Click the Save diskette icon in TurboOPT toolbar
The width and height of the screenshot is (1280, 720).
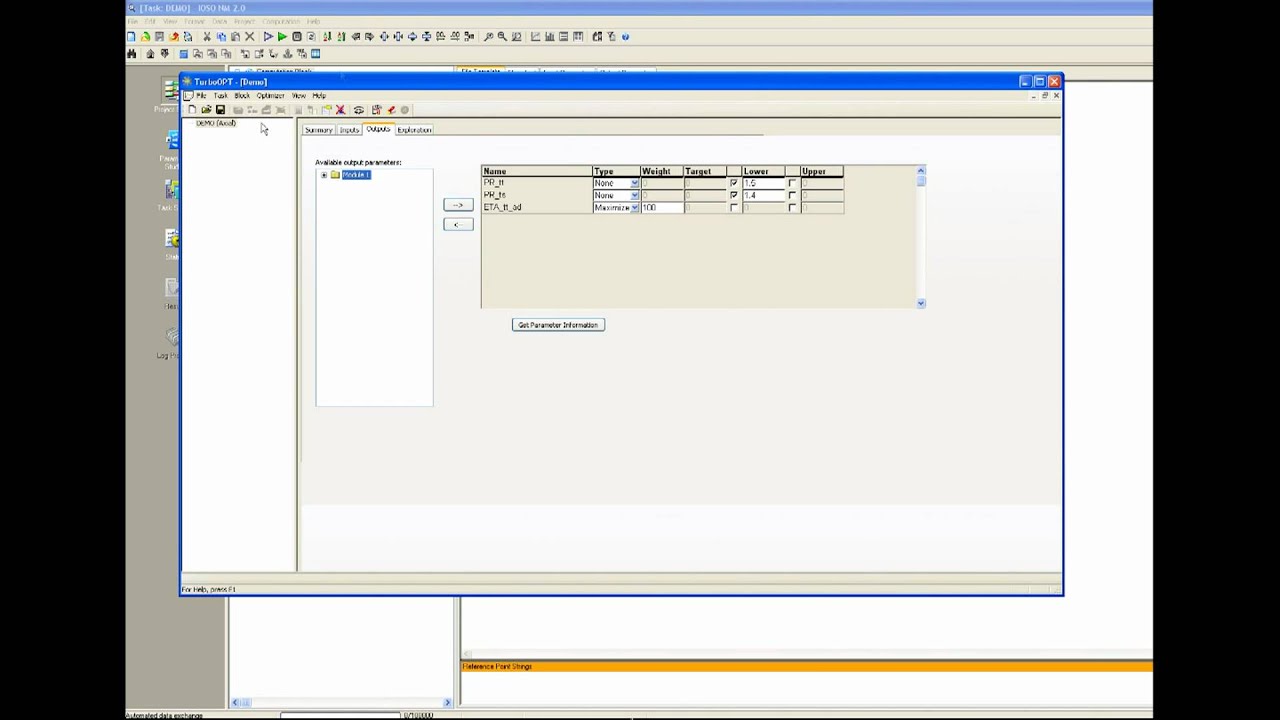click(220, 110)
